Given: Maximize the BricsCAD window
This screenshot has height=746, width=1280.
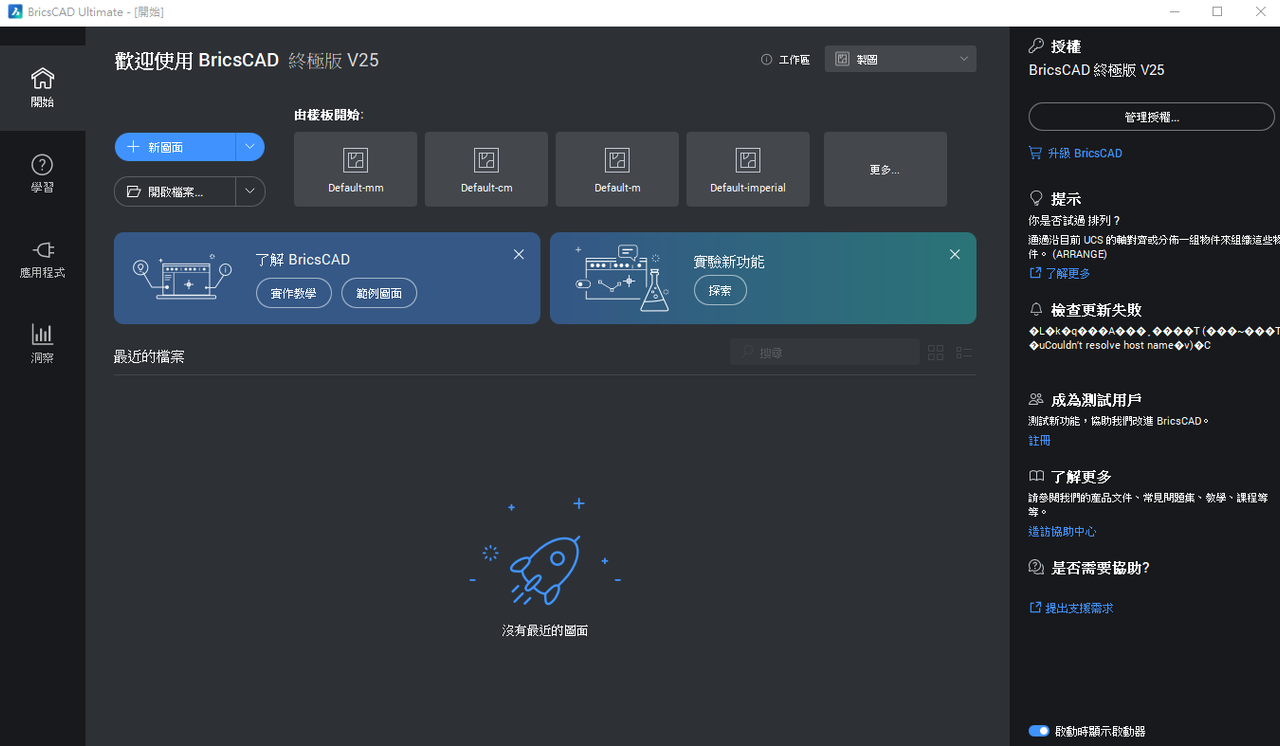Looking at the screenshot, I should click(x=1217, y=12).
